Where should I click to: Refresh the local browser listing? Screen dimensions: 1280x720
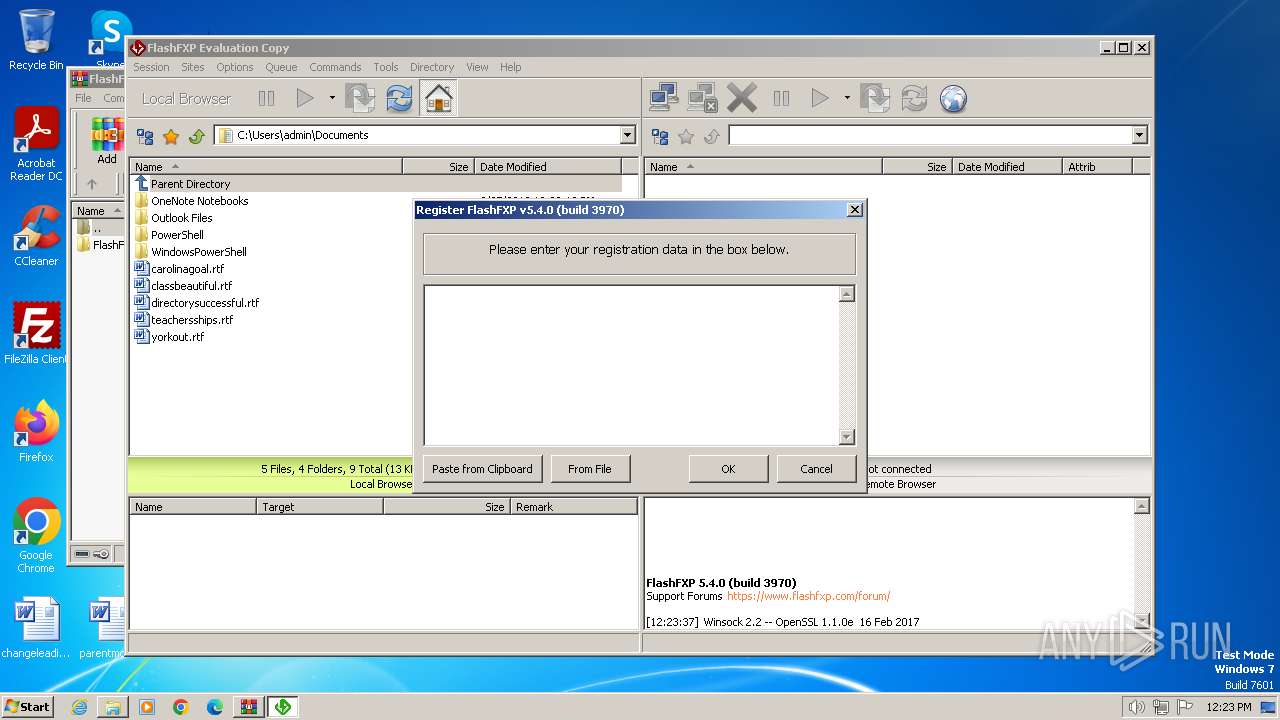[399, 98]
